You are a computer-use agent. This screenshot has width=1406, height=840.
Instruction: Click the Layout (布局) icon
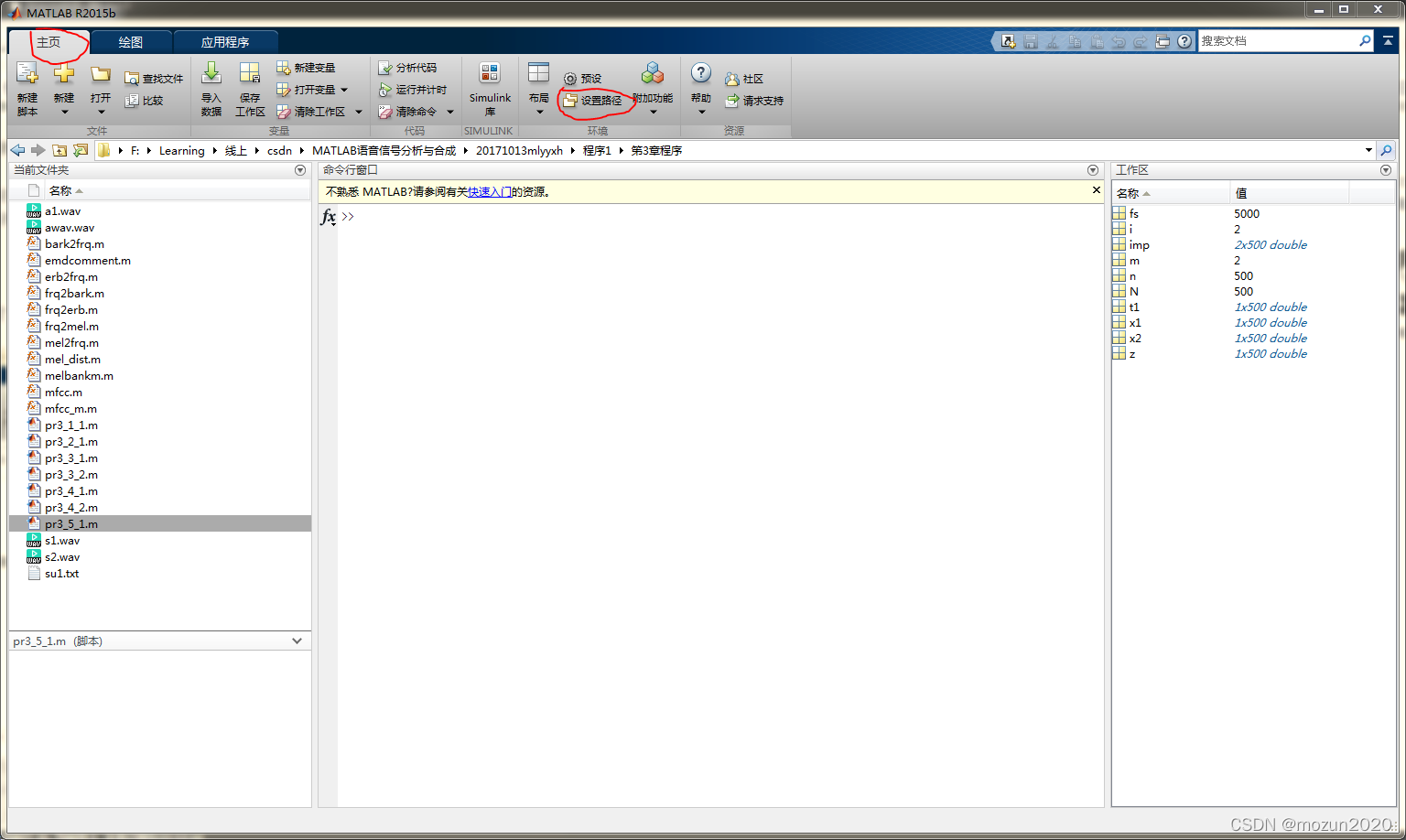538,73
